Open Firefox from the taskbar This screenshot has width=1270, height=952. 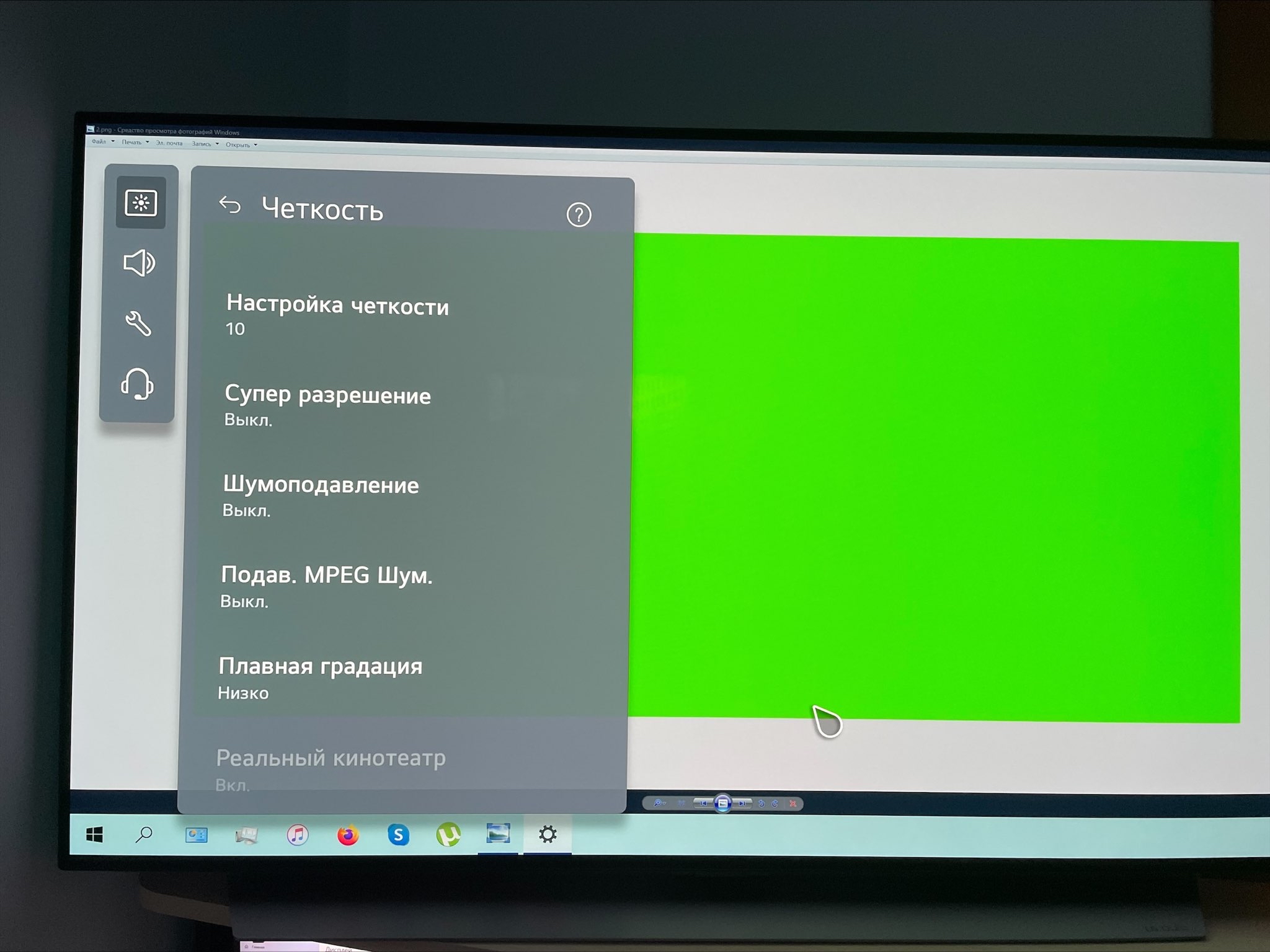[348, 835]
